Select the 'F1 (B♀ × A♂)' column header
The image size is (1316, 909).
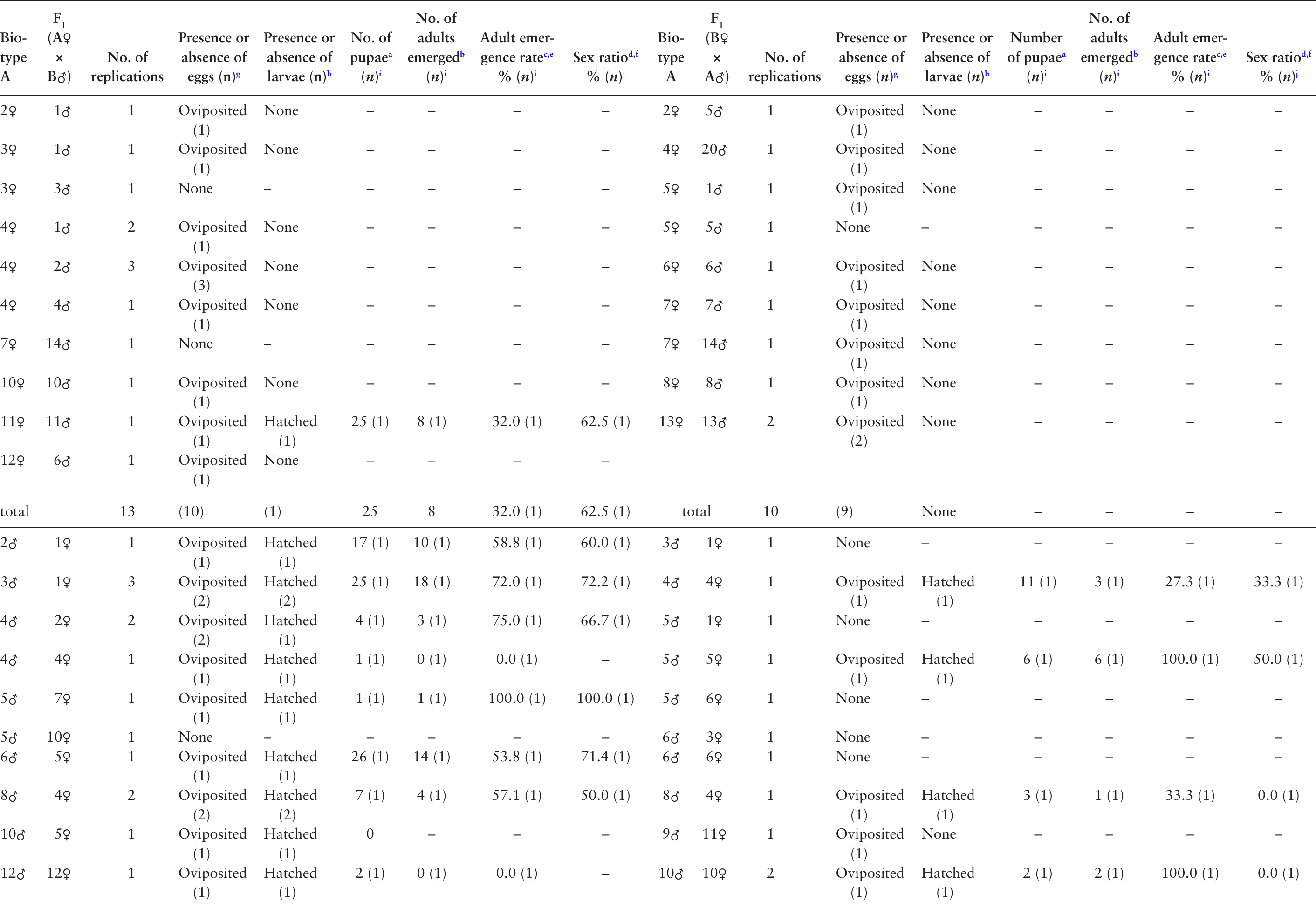[x=717, y=48]
